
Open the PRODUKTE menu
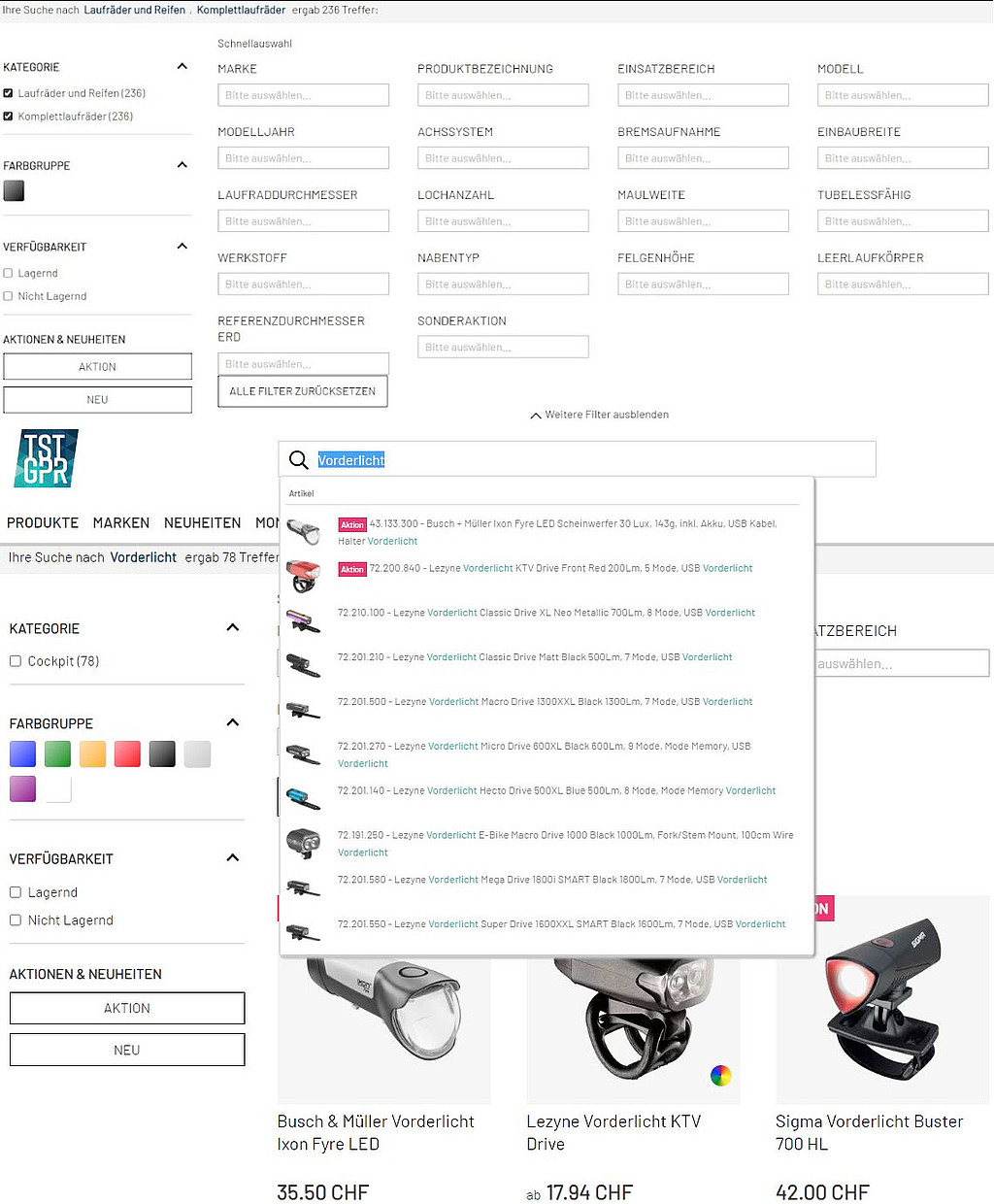click(43, 522)
